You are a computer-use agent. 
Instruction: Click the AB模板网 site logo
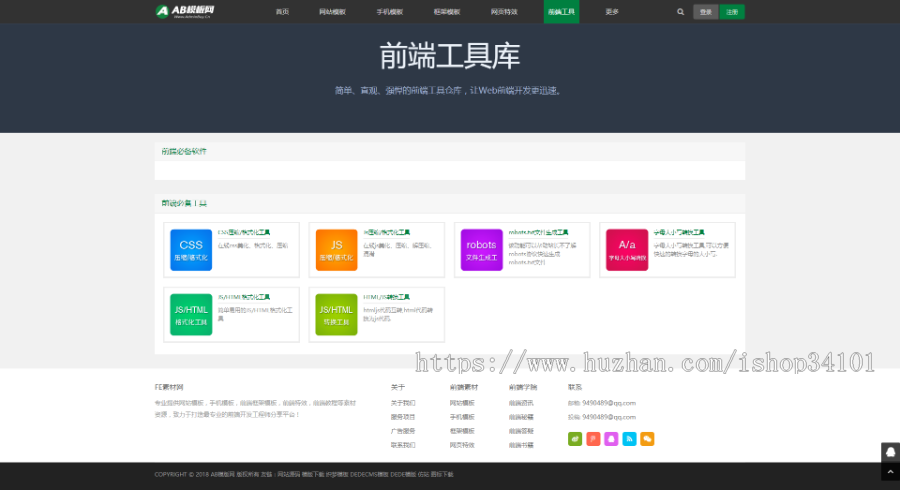click(x=185, y=12)
